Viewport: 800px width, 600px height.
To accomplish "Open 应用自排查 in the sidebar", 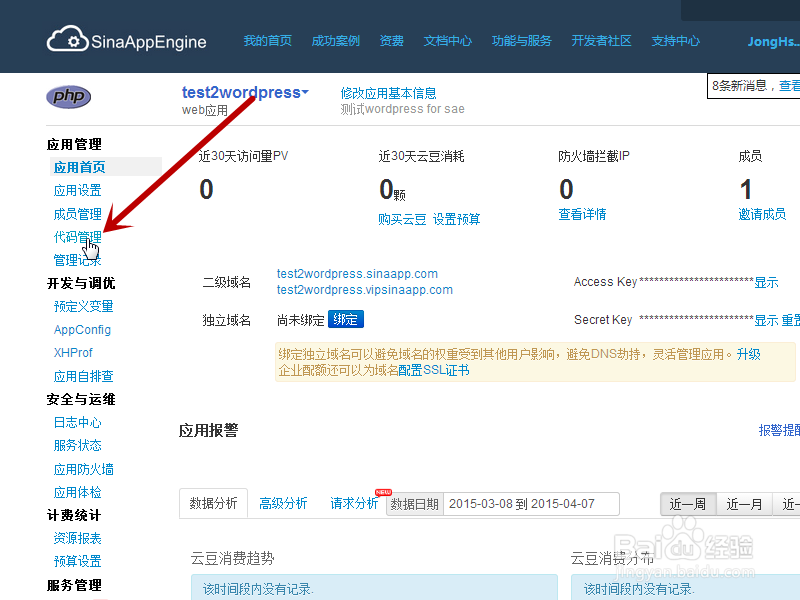I will (x=83, y=376).
